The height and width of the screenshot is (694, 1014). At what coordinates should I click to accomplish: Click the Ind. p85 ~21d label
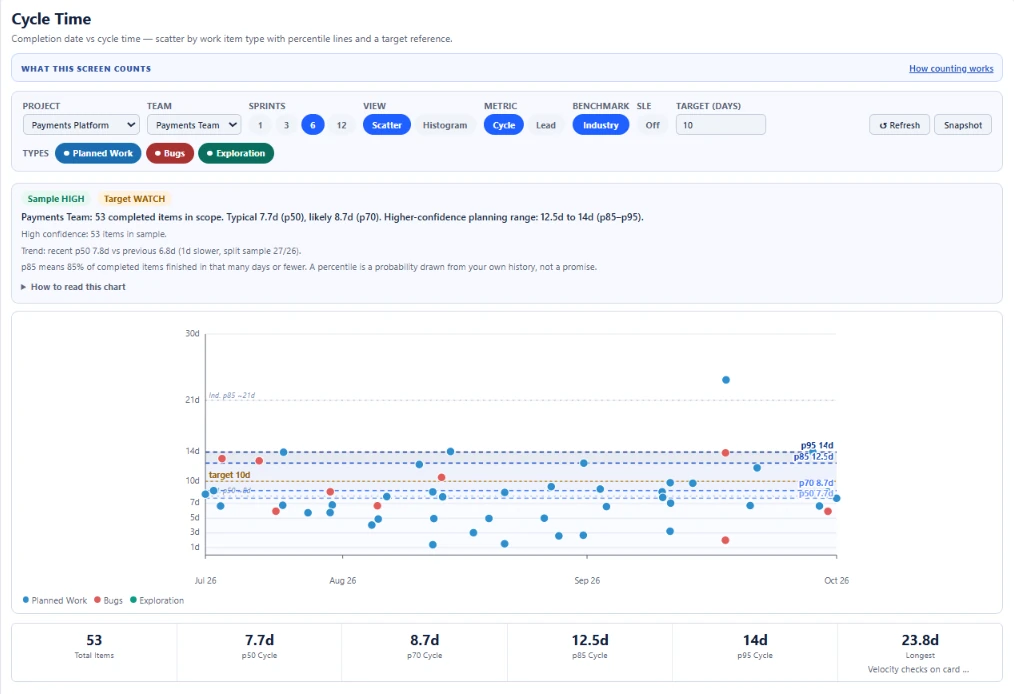click(x=232, y=395)
